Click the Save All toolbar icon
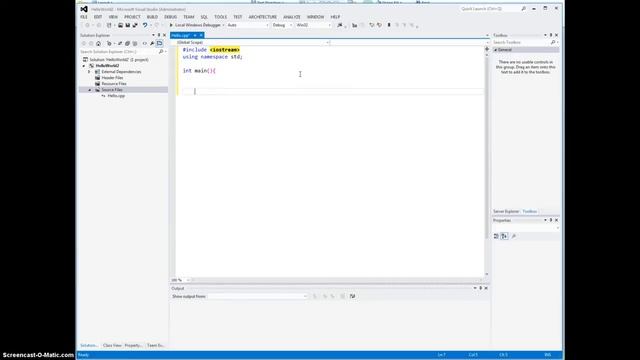 coord(135,25)
